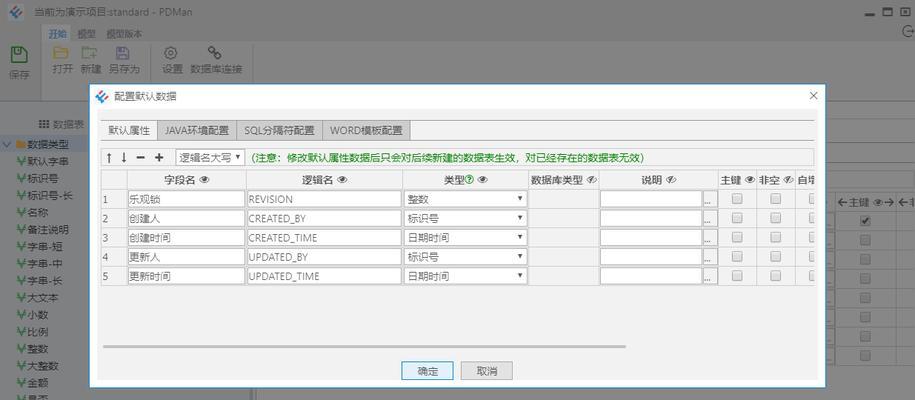
Task: Click the PDMan logo in the title bar
Action: point(16,12)
